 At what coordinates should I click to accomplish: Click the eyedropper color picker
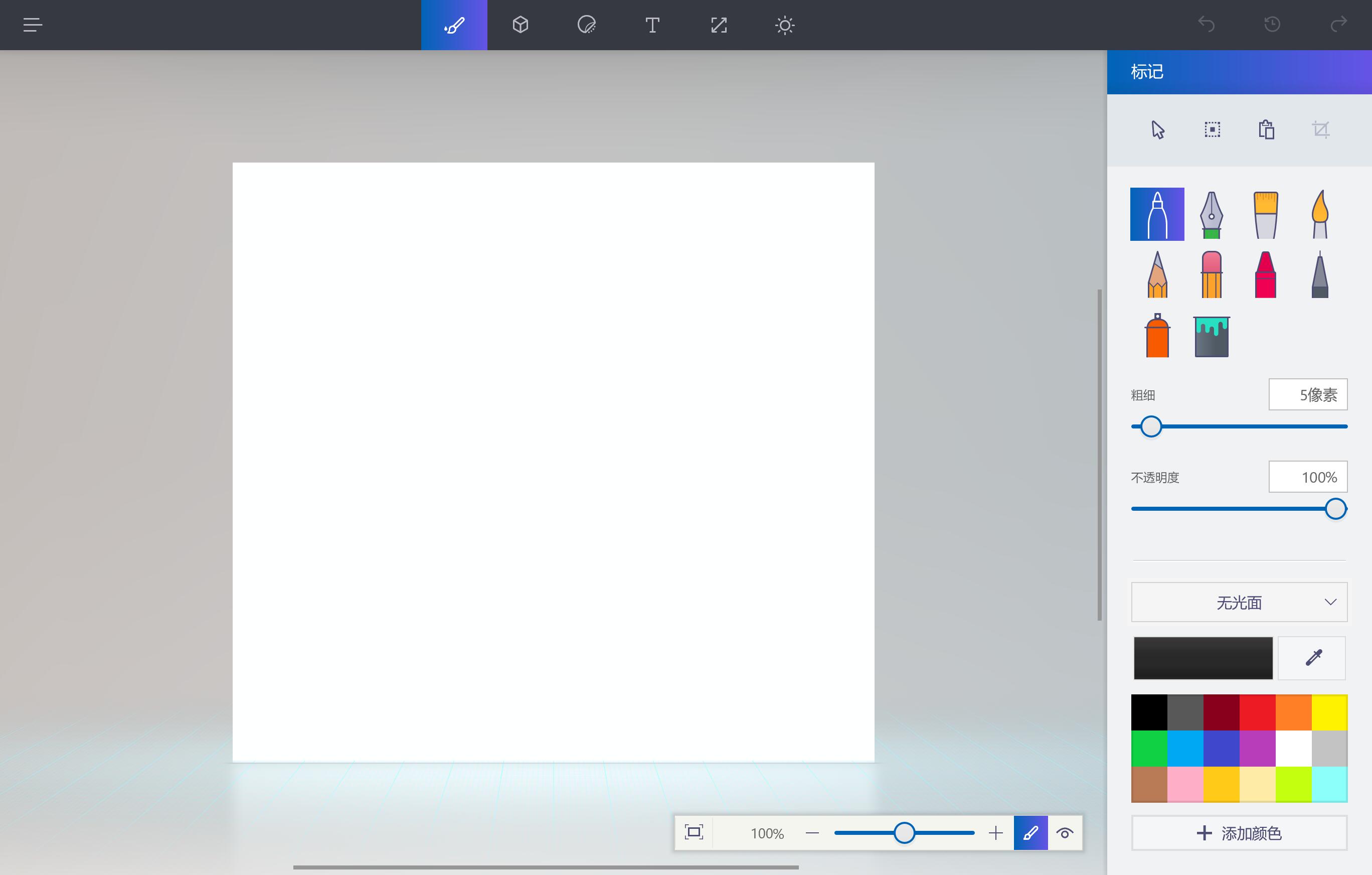(x=1312, y=658)
